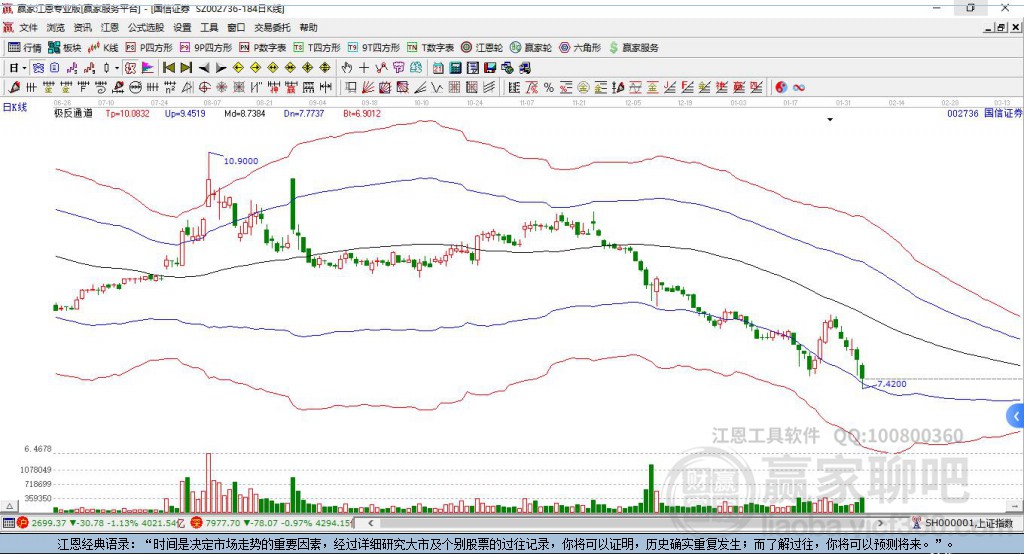Open the calculator icon
1024x554 pixels.
click(x=455, y=67)
